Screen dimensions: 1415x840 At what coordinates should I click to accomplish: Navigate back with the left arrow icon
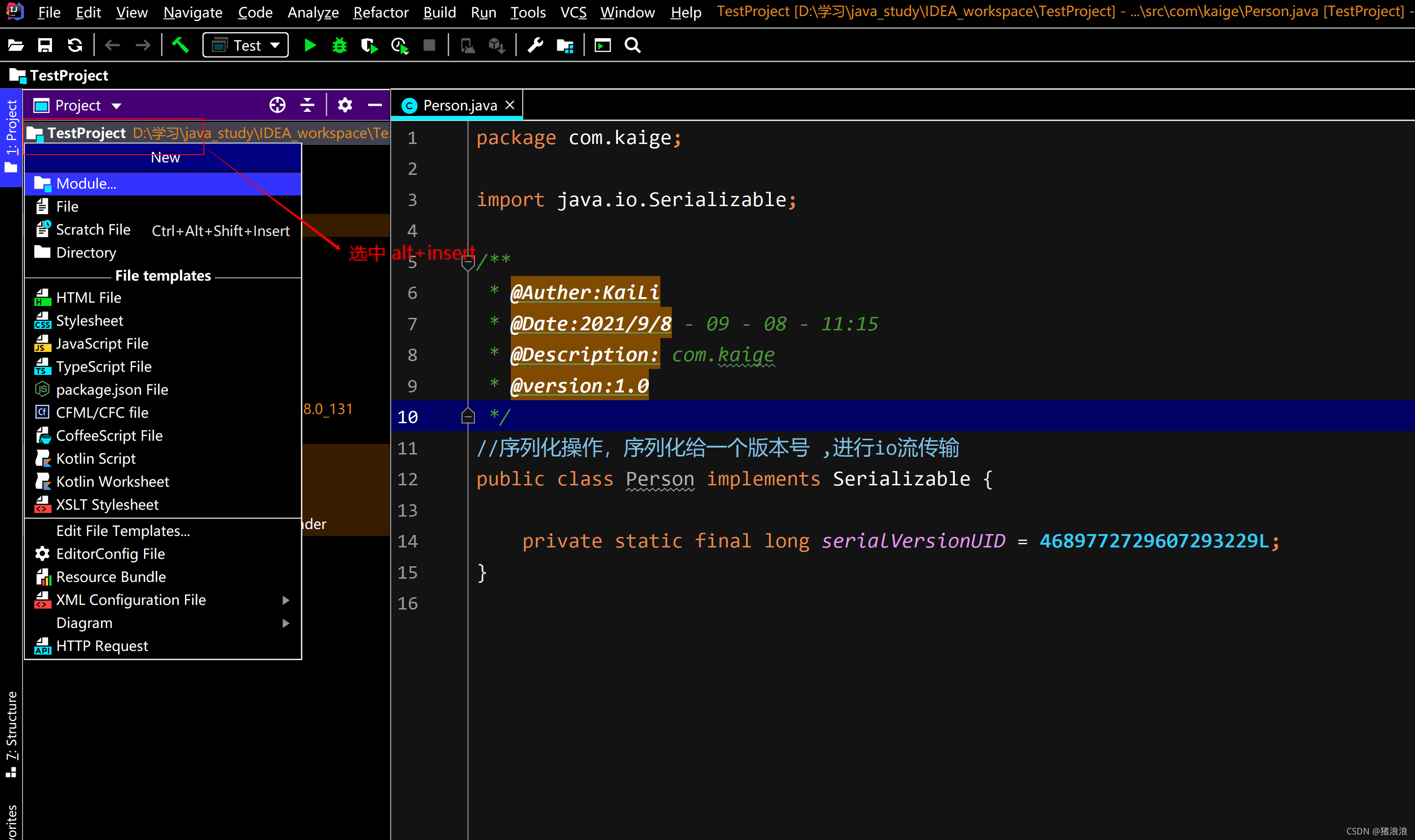pos(113,45)
